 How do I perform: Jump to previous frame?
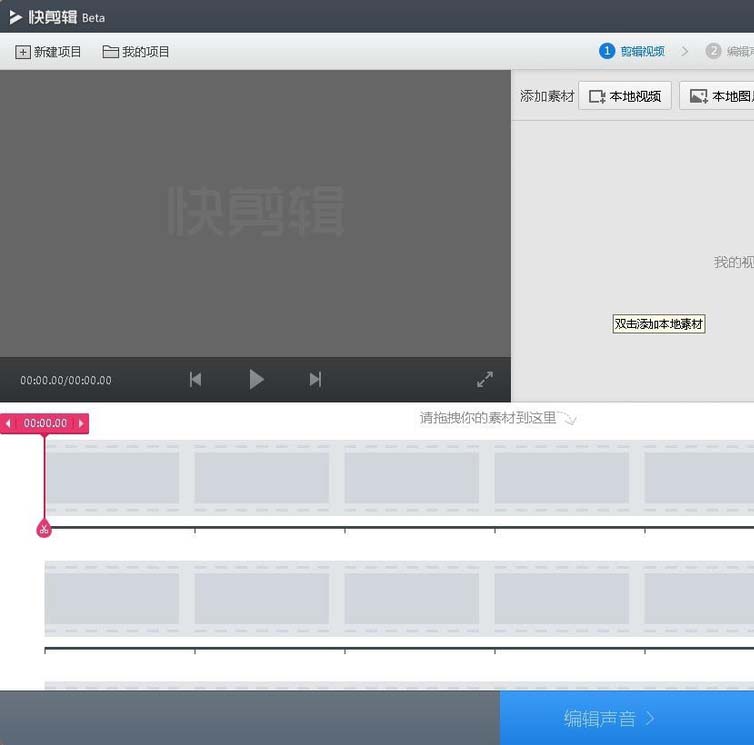tap(195, 379)
